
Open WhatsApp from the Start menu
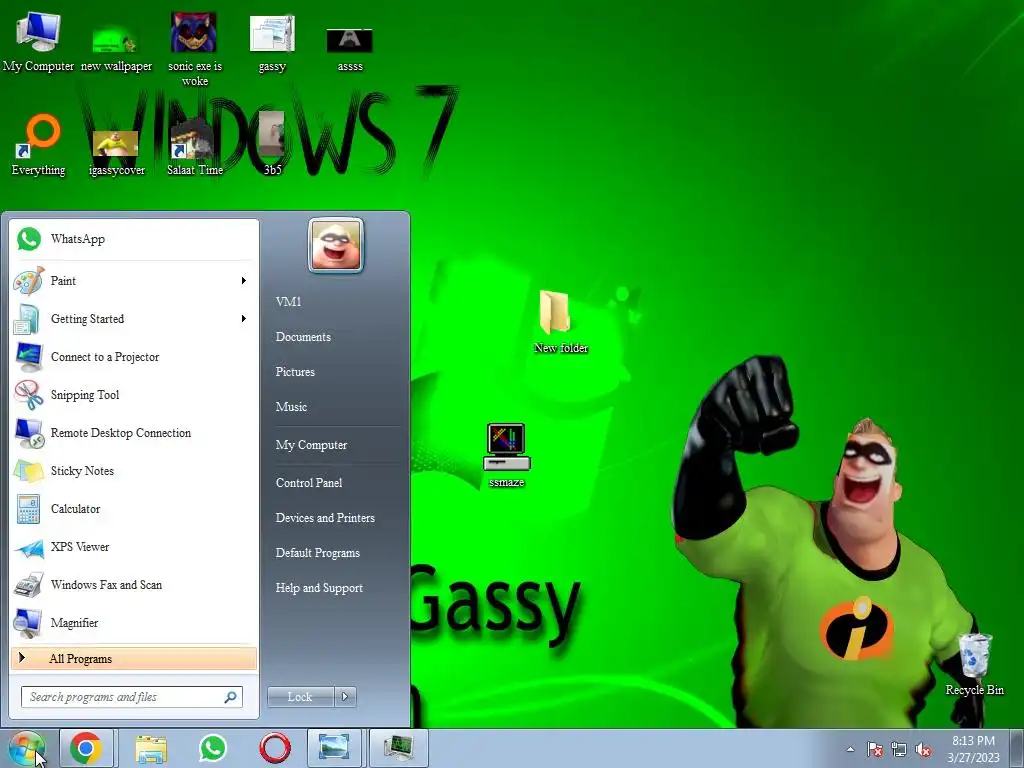(x=133, y=239)
